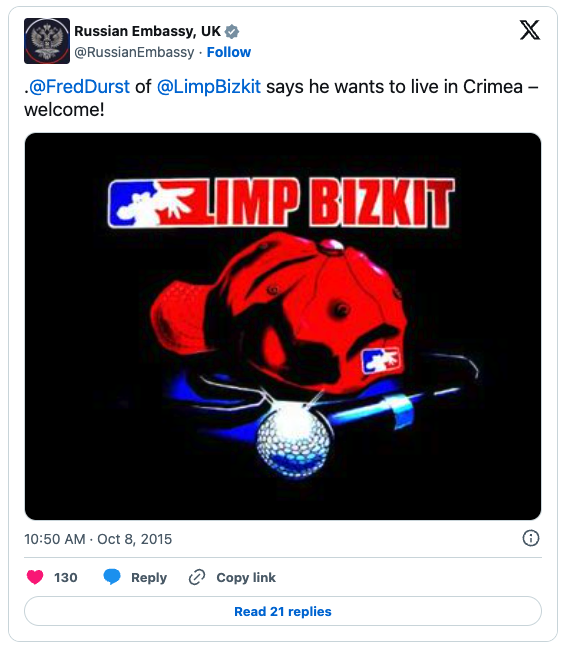The height and width of the screenshot is (660, 571).
Task: Click the Russian Embassy, UK display name
Action: (147, 31)
